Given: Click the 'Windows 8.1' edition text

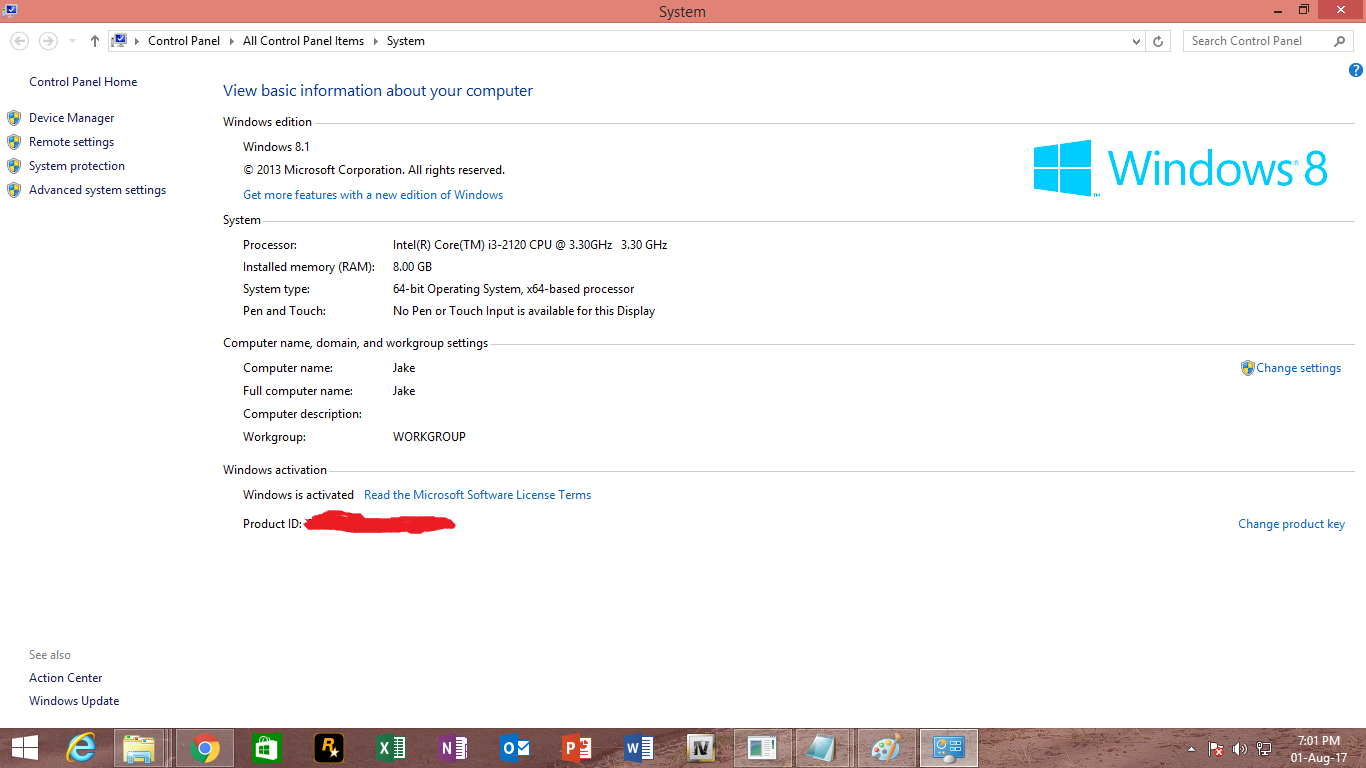Looking at the screenshot, I should point(276,147).
